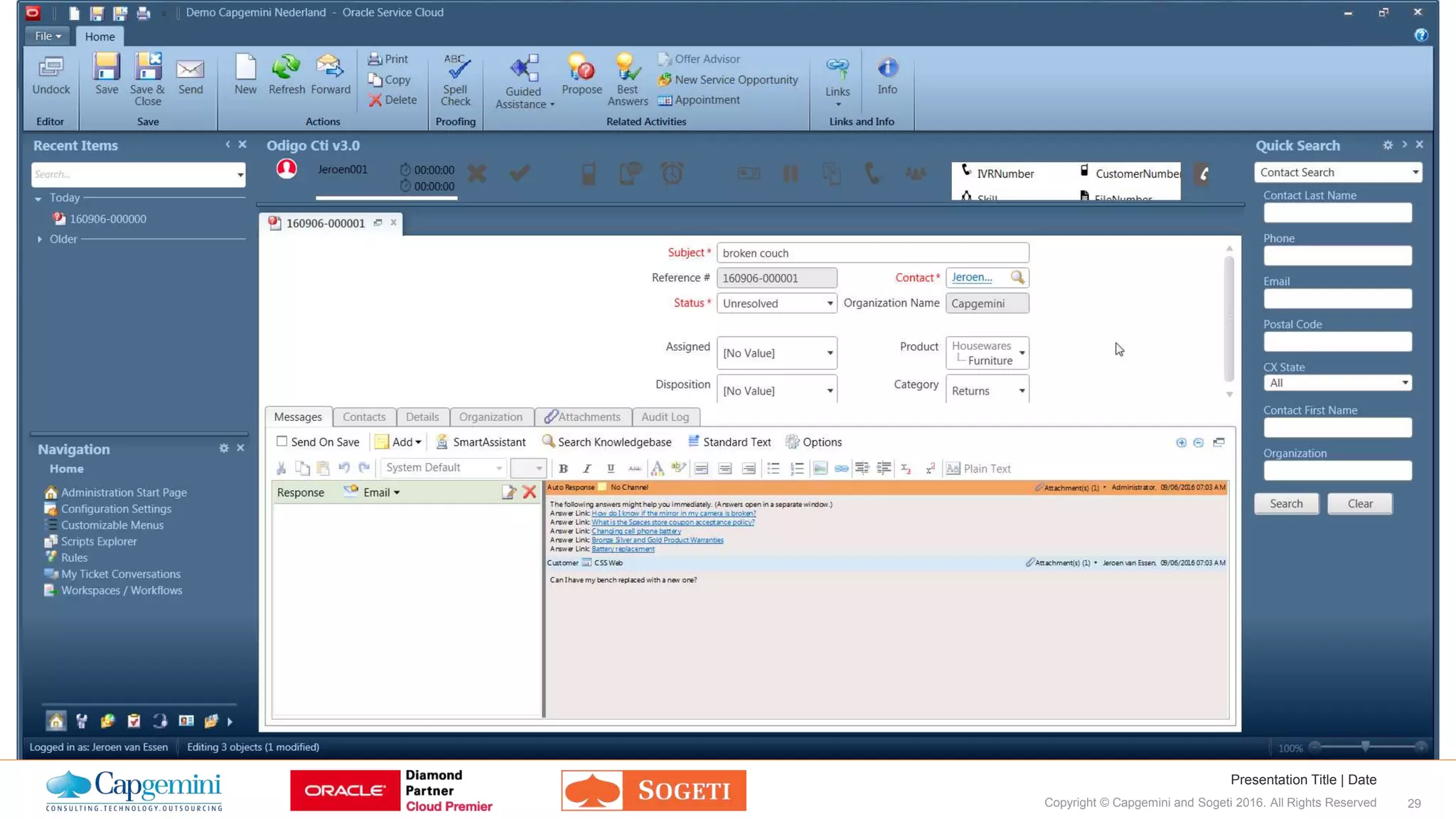1456x819 pixels.
Task: Click the contact search magnifier icon
Action: pyautogui.click(x=1017, y=277)
